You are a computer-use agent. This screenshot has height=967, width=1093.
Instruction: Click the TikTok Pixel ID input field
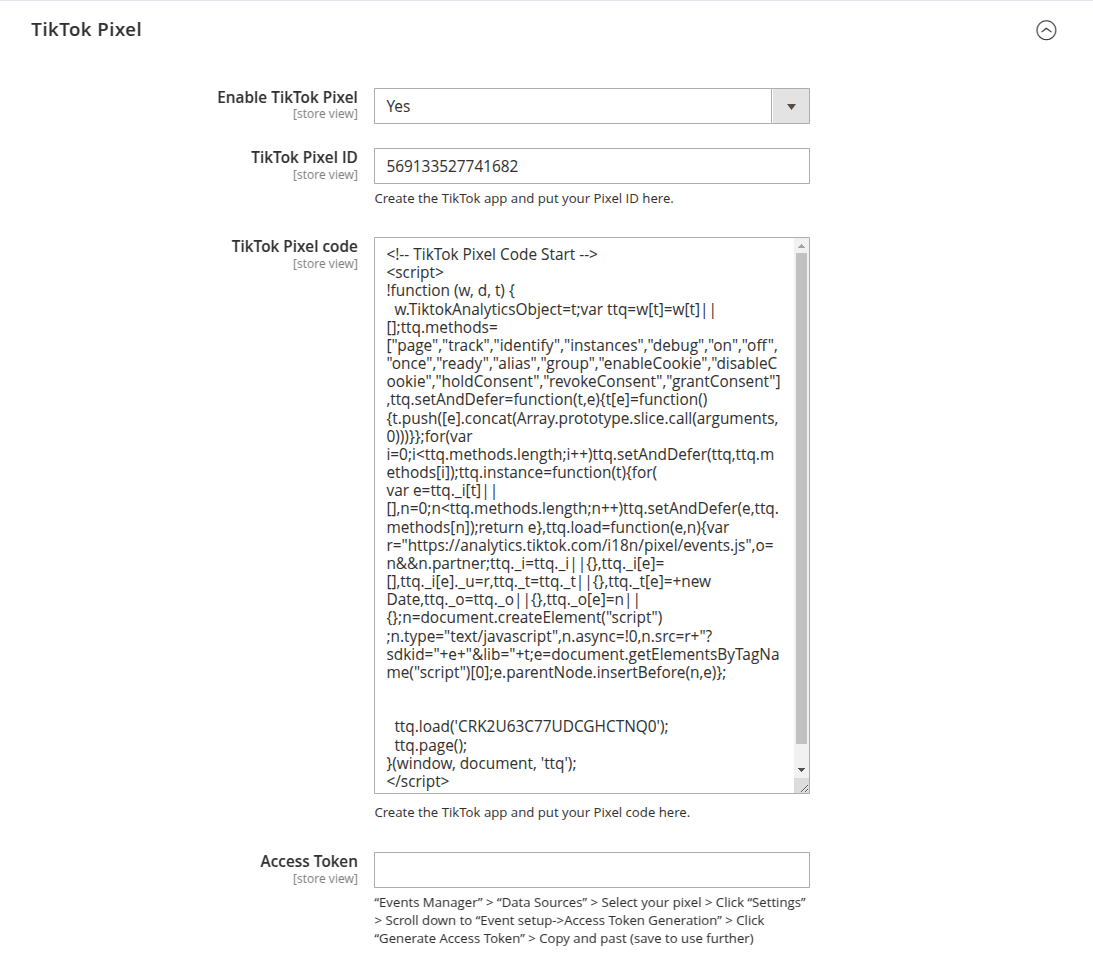pos(591,166)
